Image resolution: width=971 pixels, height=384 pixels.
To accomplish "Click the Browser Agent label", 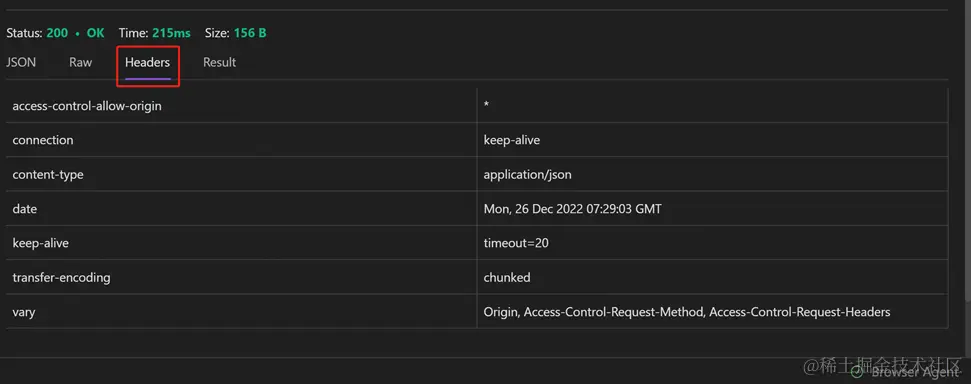I will coord(915,372).
